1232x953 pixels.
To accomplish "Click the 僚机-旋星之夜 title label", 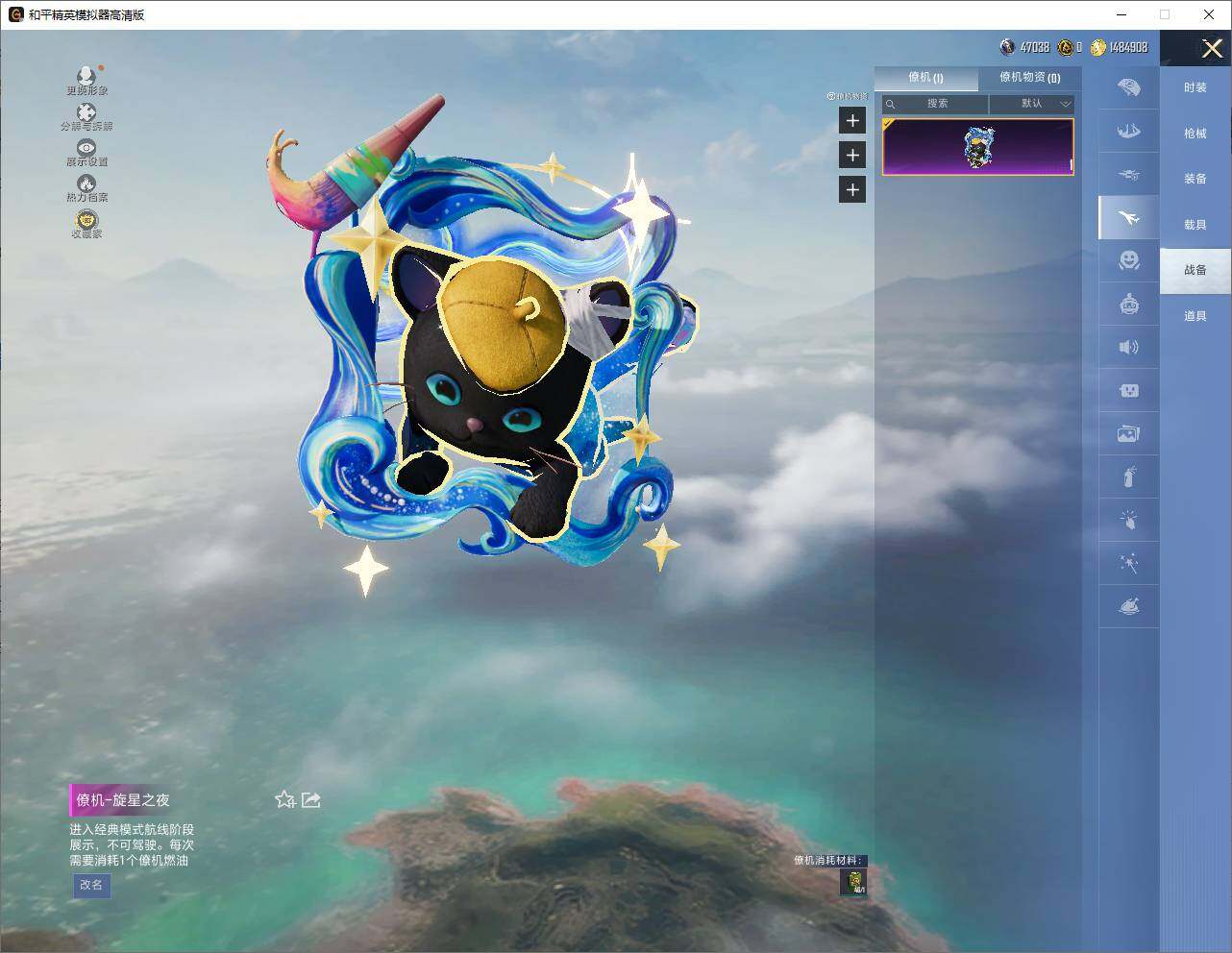I will [x=123, y=800].
